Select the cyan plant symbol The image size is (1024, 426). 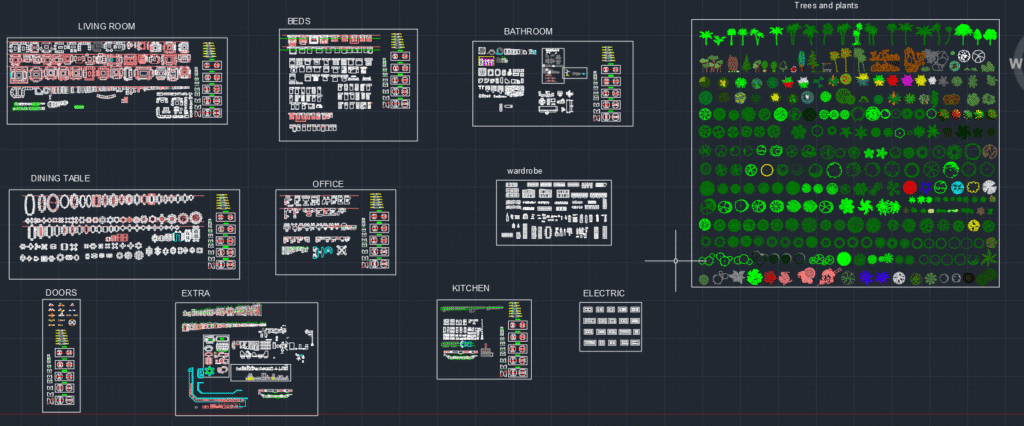coord(957,188)
